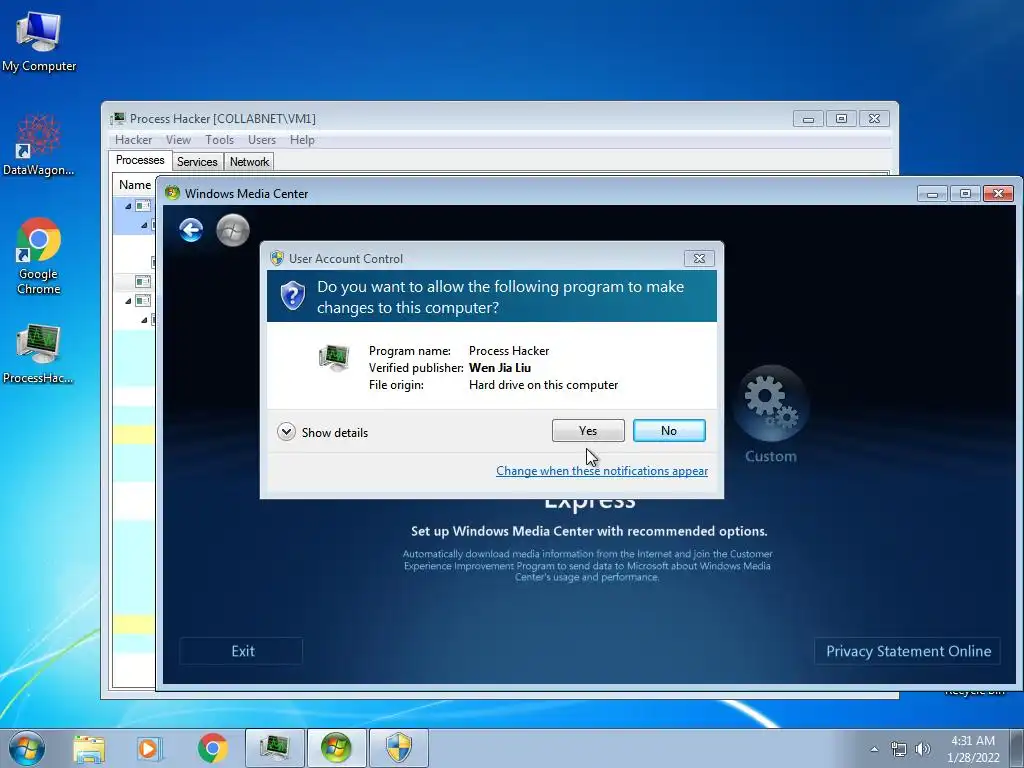The width and height of the screenshot is (1024, 768).
Task: Click the Name column header in Process Hacker
Action: 135,185
